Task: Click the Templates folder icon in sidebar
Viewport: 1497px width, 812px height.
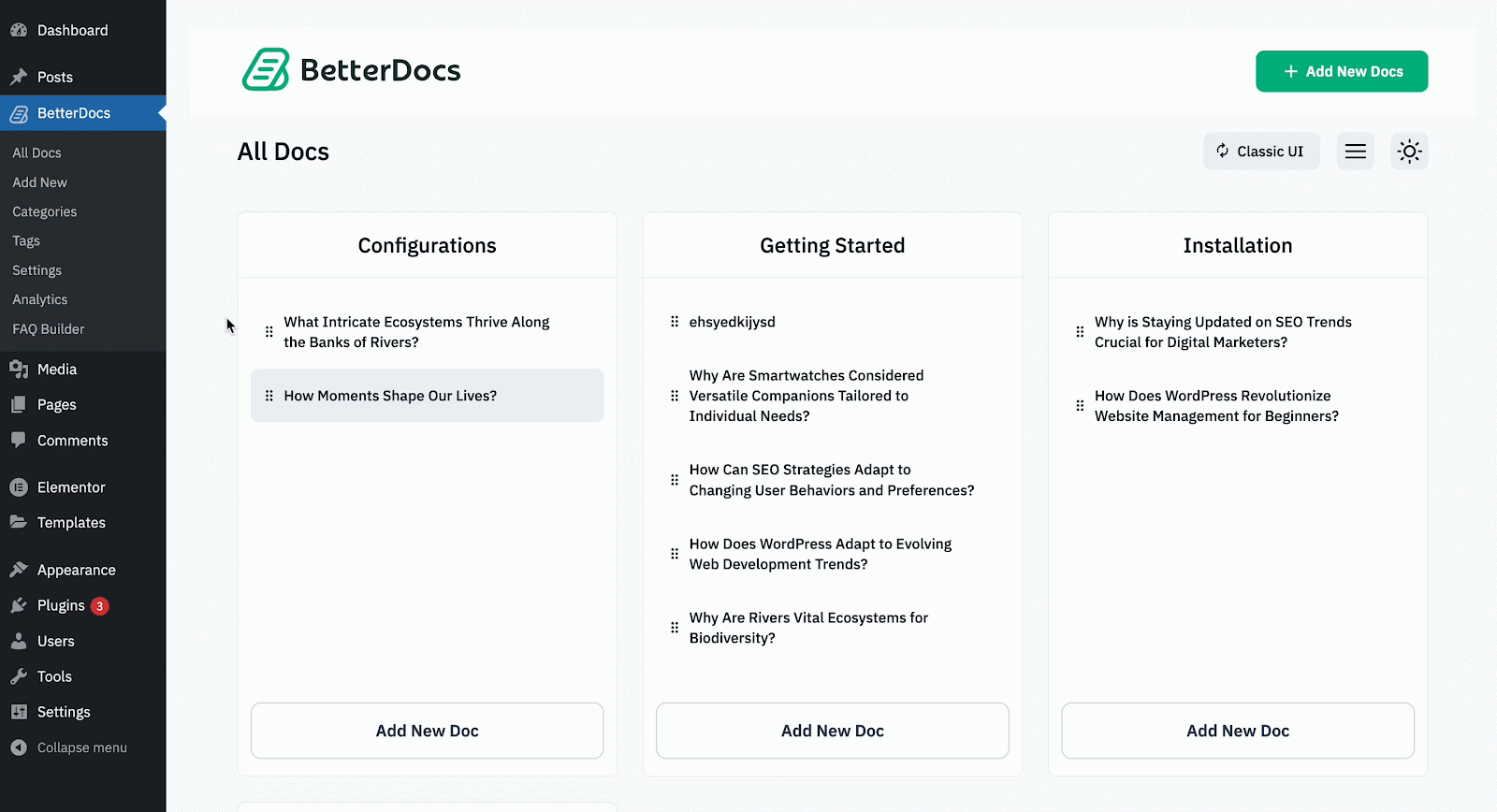Action: click(x=19, y=522)
